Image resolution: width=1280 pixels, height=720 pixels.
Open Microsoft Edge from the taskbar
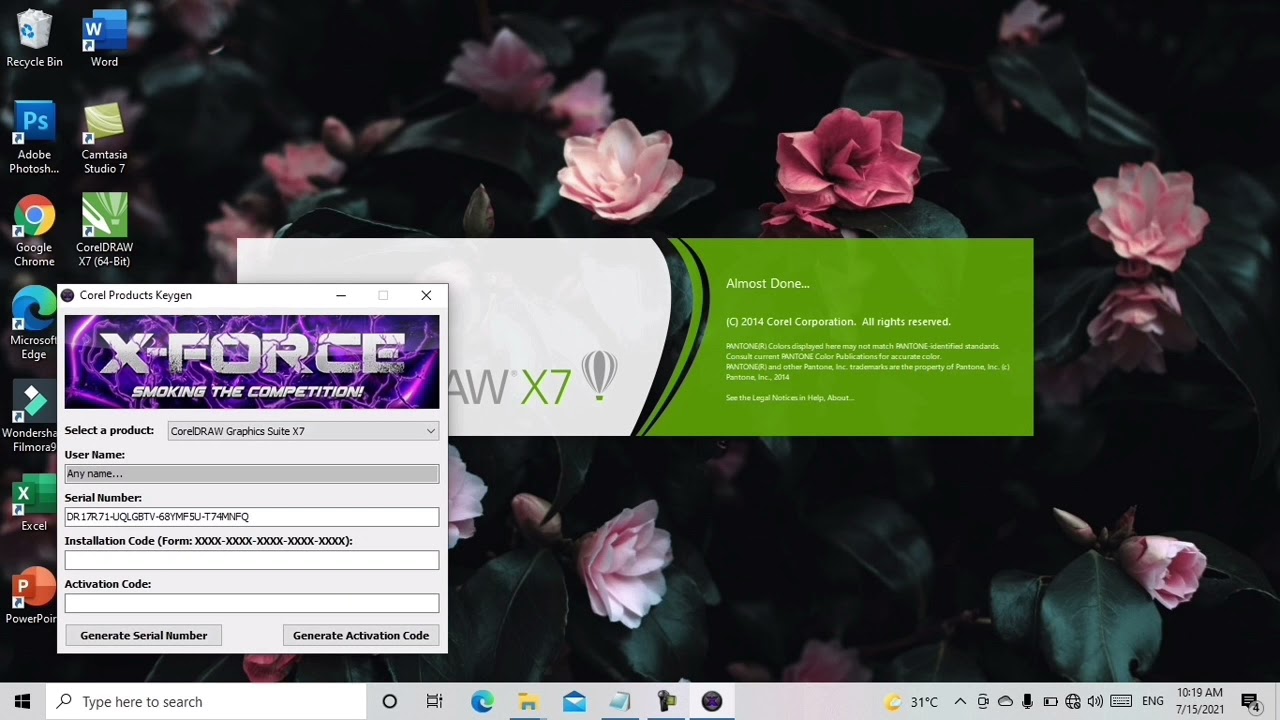click(482, 702)
